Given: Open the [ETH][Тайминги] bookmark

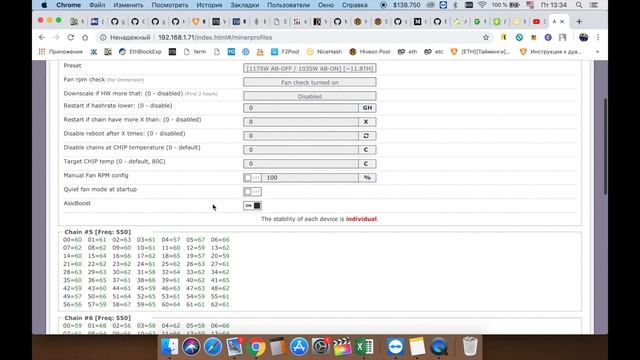Looking at the screenshot, I should pyautogui.click(x=481, y=52).
